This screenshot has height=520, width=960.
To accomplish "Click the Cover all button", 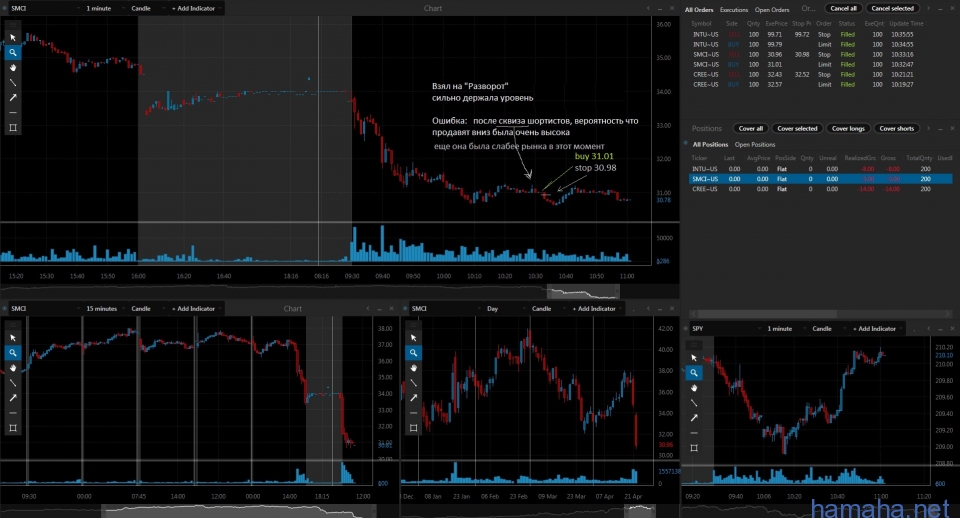I will point(751,129).
